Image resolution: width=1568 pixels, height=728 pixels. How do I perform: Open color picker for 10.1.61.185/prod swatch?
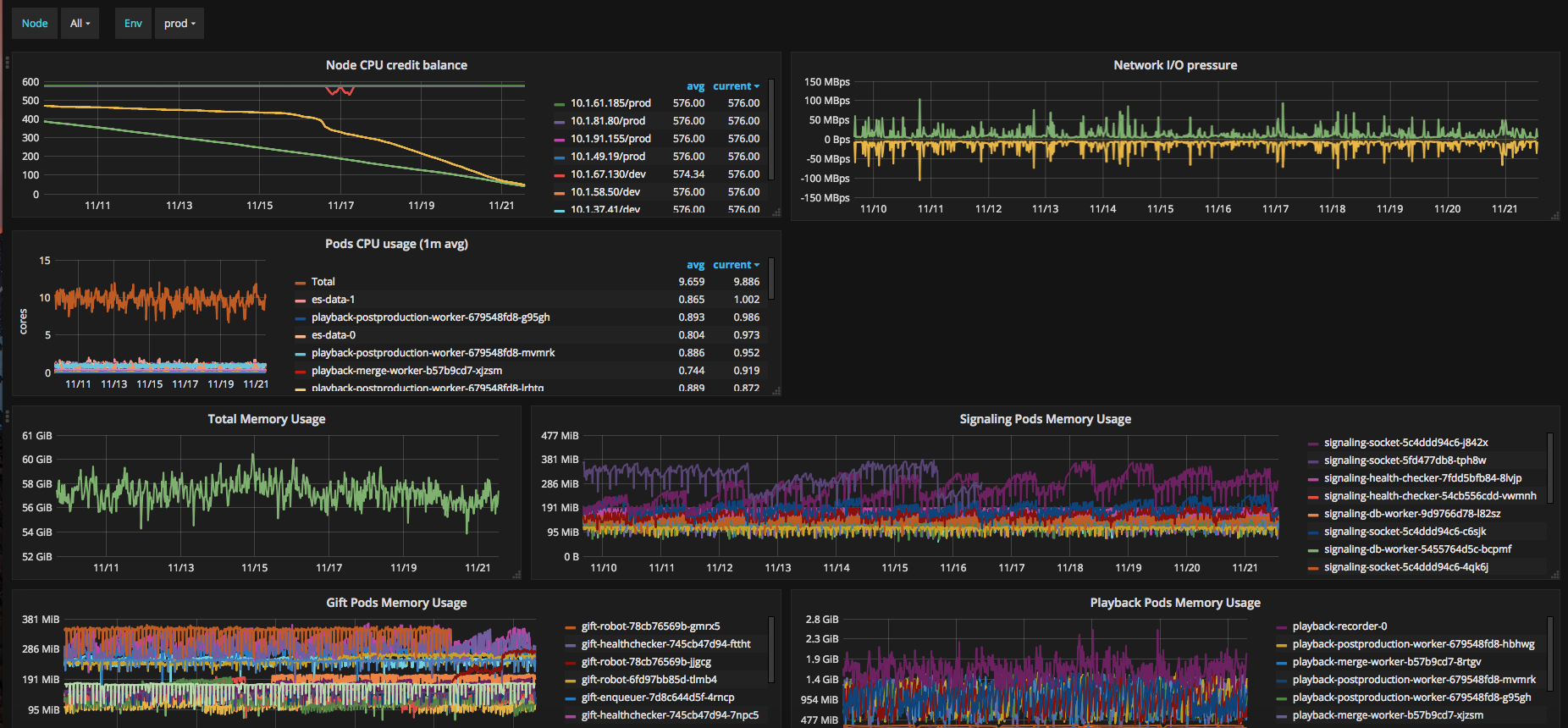559,104
